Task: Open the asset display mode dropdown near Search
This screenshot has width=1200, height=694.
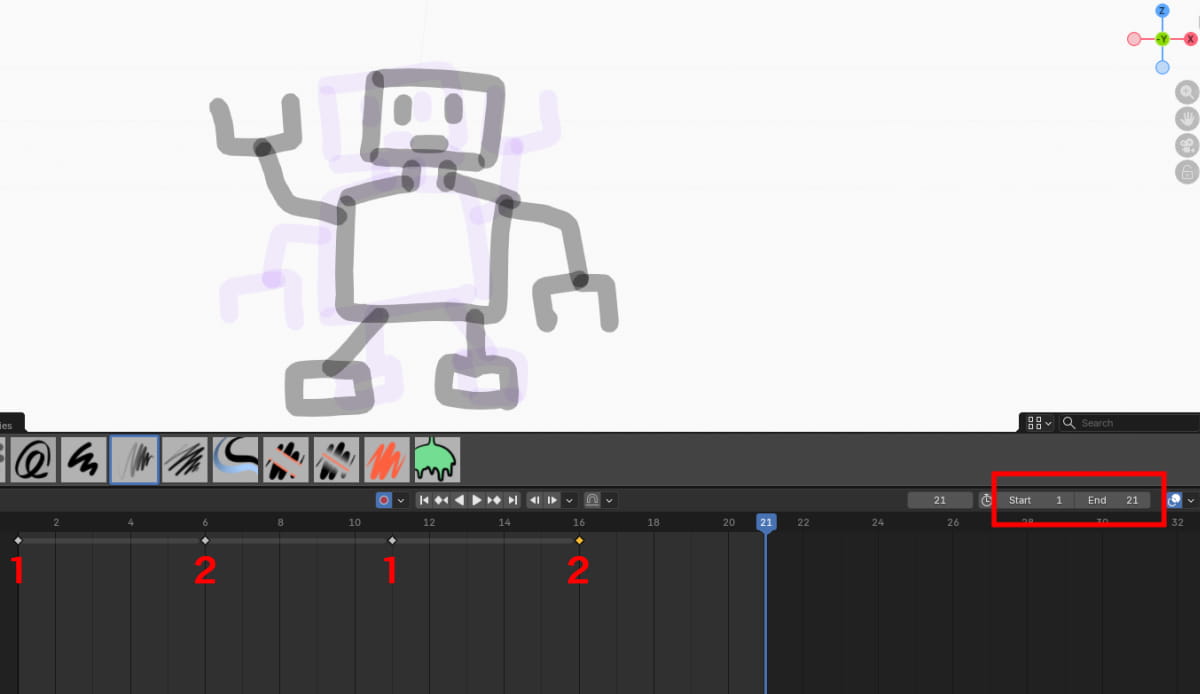Action: tap(1040, 423)
